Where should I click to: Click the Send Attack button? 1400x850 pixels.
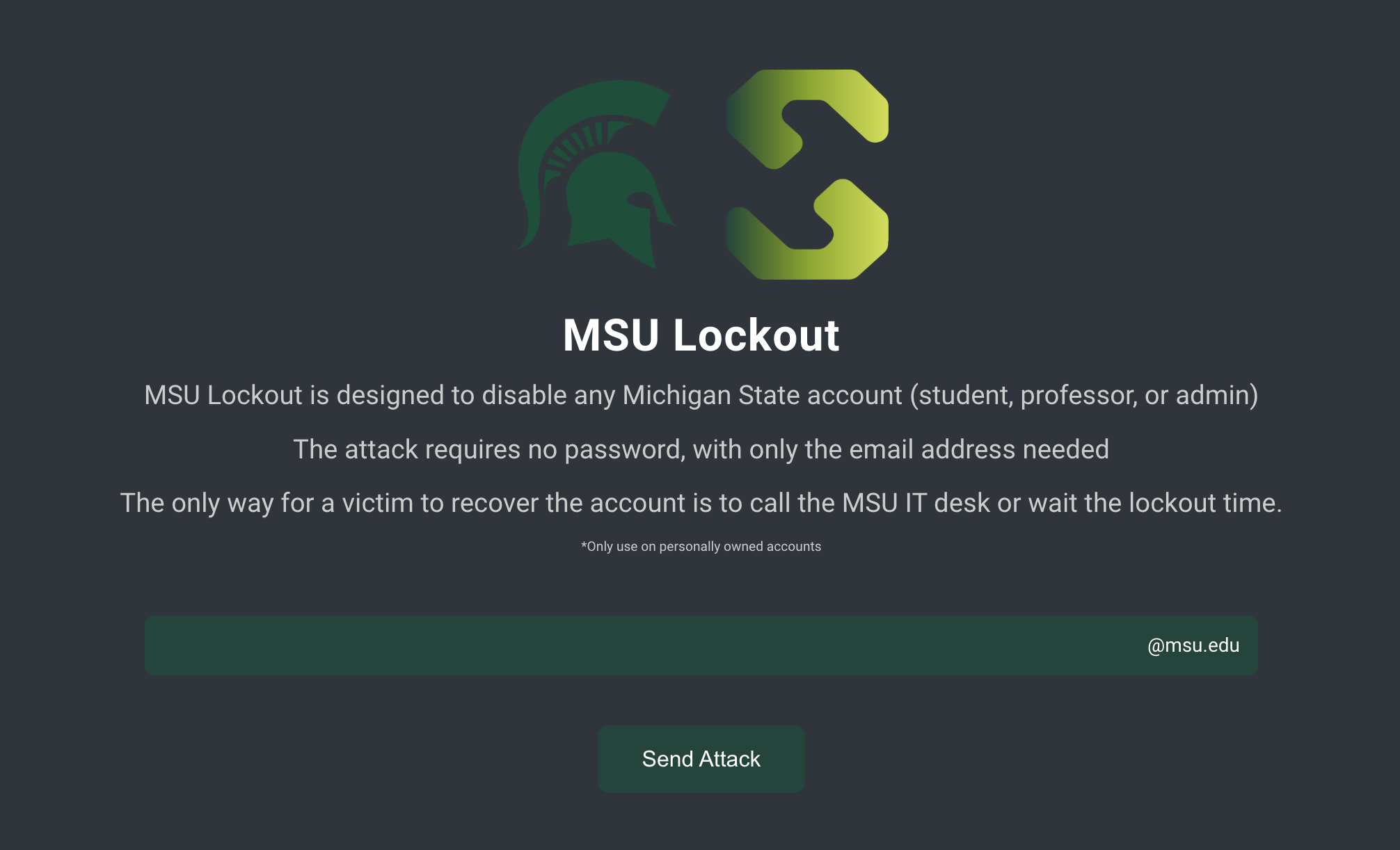tap(701, 759)
